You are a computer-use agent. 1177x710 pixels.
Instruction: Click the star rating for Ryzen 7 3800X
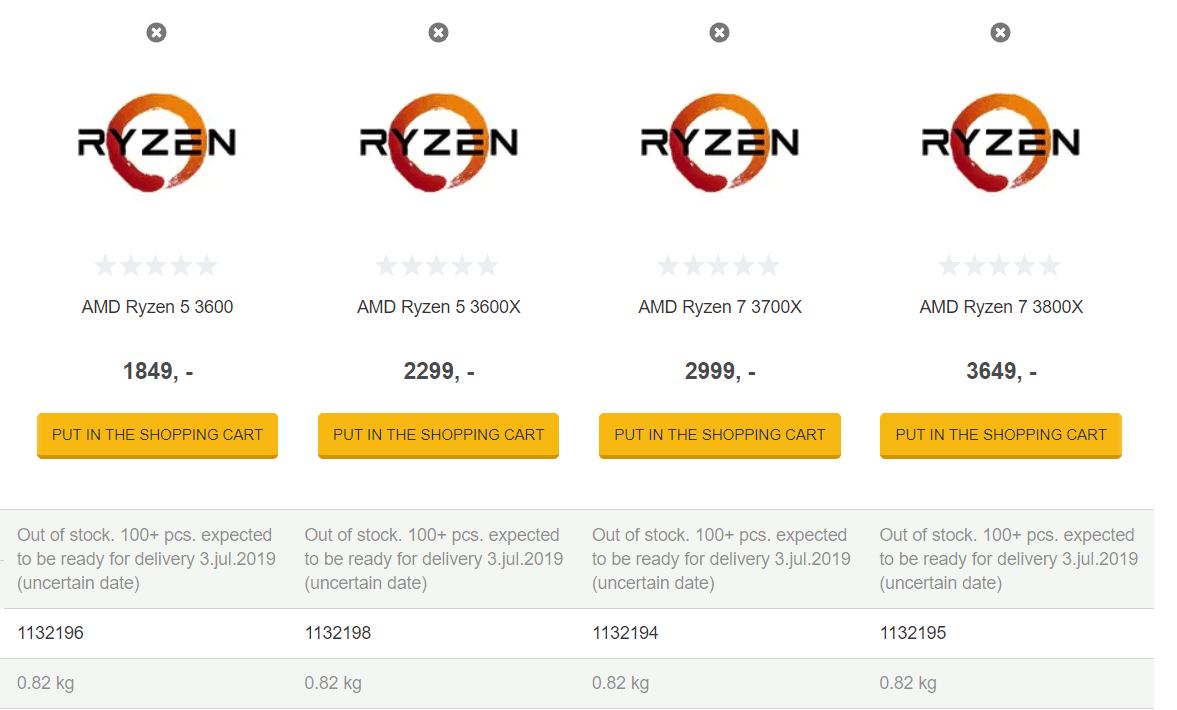(x=1000, y=266)
